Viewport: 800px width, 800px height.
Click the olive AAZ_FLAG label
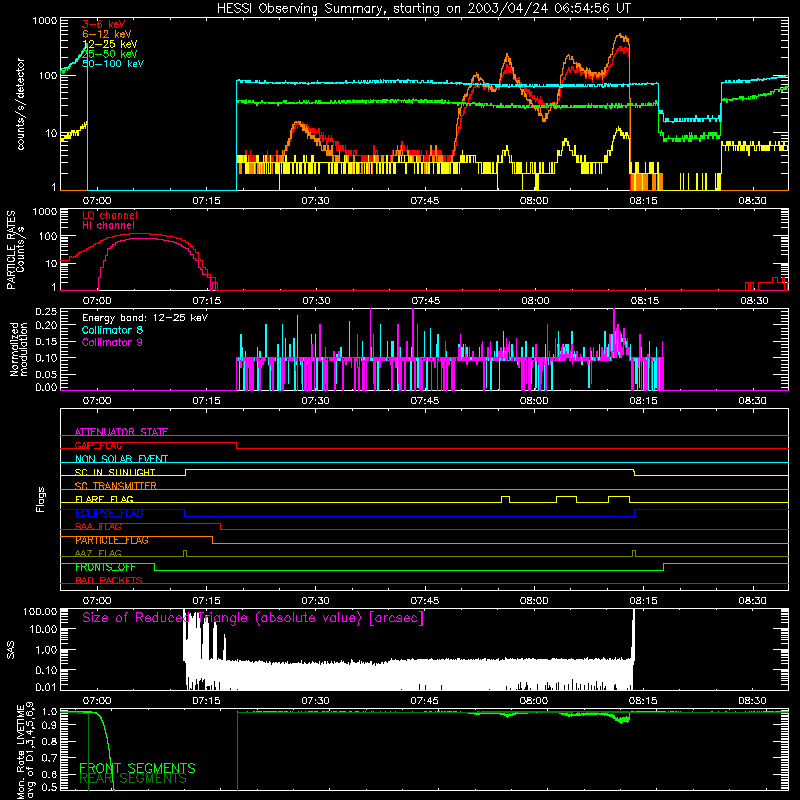[x=98, y=554]
